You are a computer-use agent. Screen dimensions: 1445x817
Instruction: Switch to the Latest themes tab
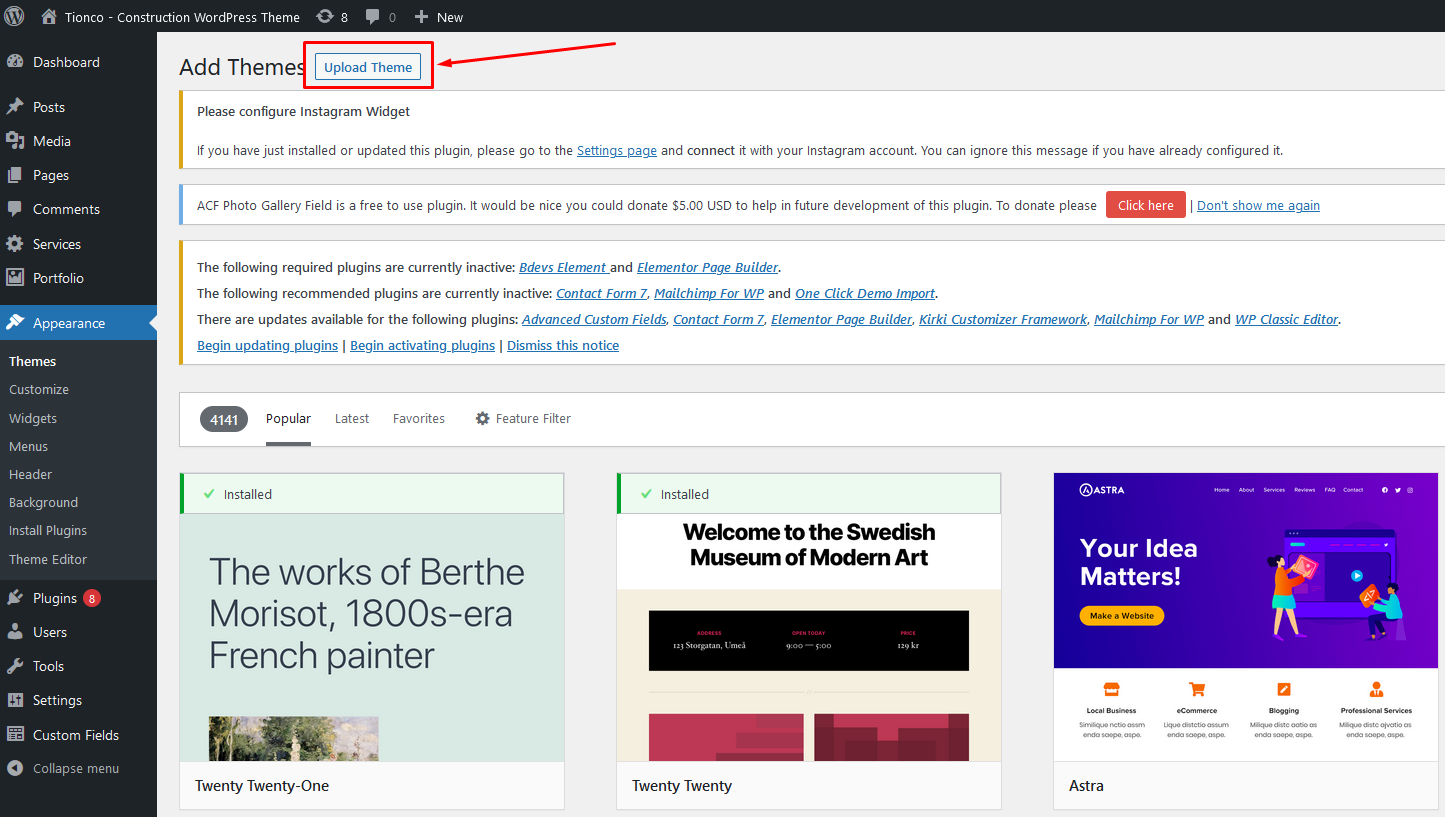click(352, 418)
